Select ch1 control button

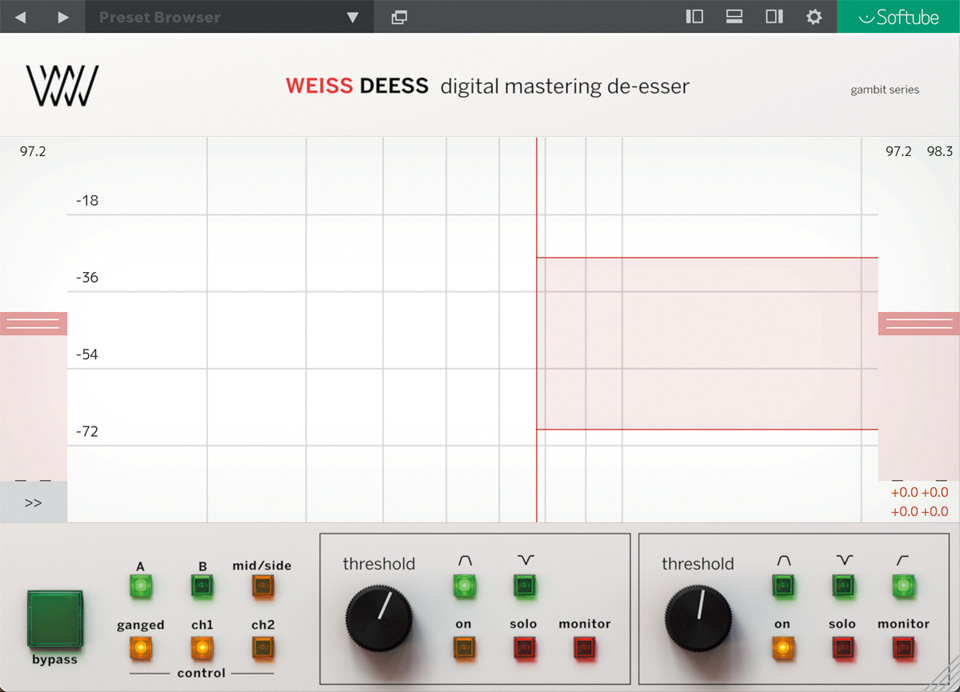[202, 647]
